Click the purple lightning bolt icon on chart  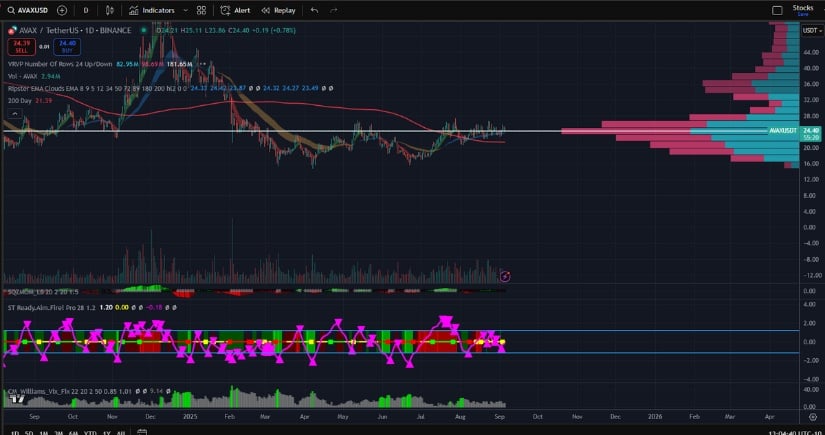(x=505, y=276)
